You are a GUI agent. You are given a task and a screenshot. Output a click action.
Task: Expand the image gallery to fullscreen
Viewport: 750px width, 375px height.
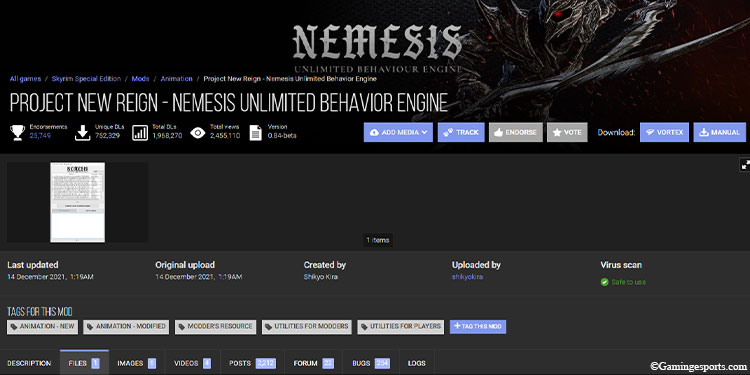[x=745, y=165]
